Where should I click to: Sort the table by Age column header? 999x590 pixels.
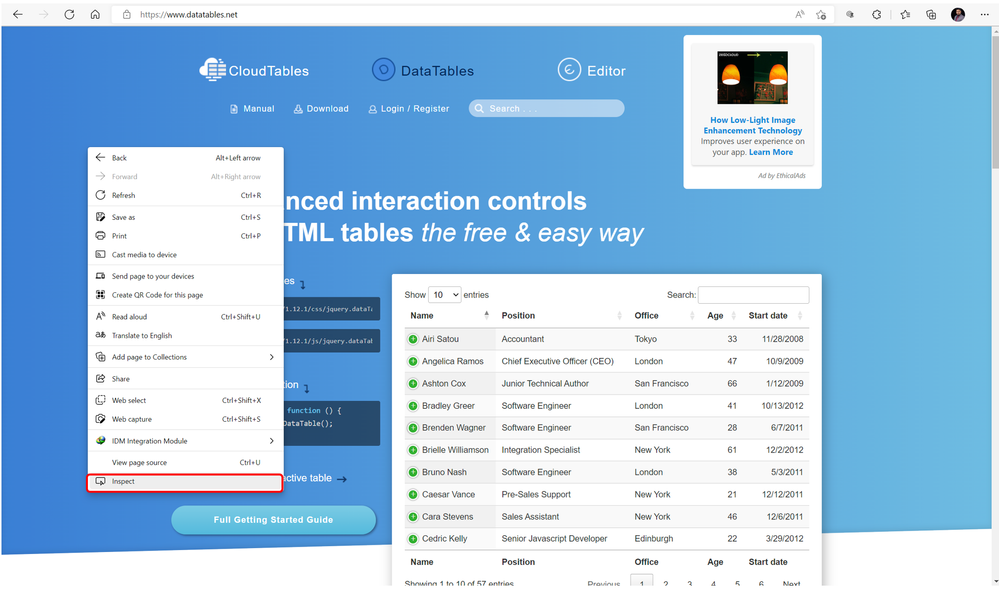(721, 315)
